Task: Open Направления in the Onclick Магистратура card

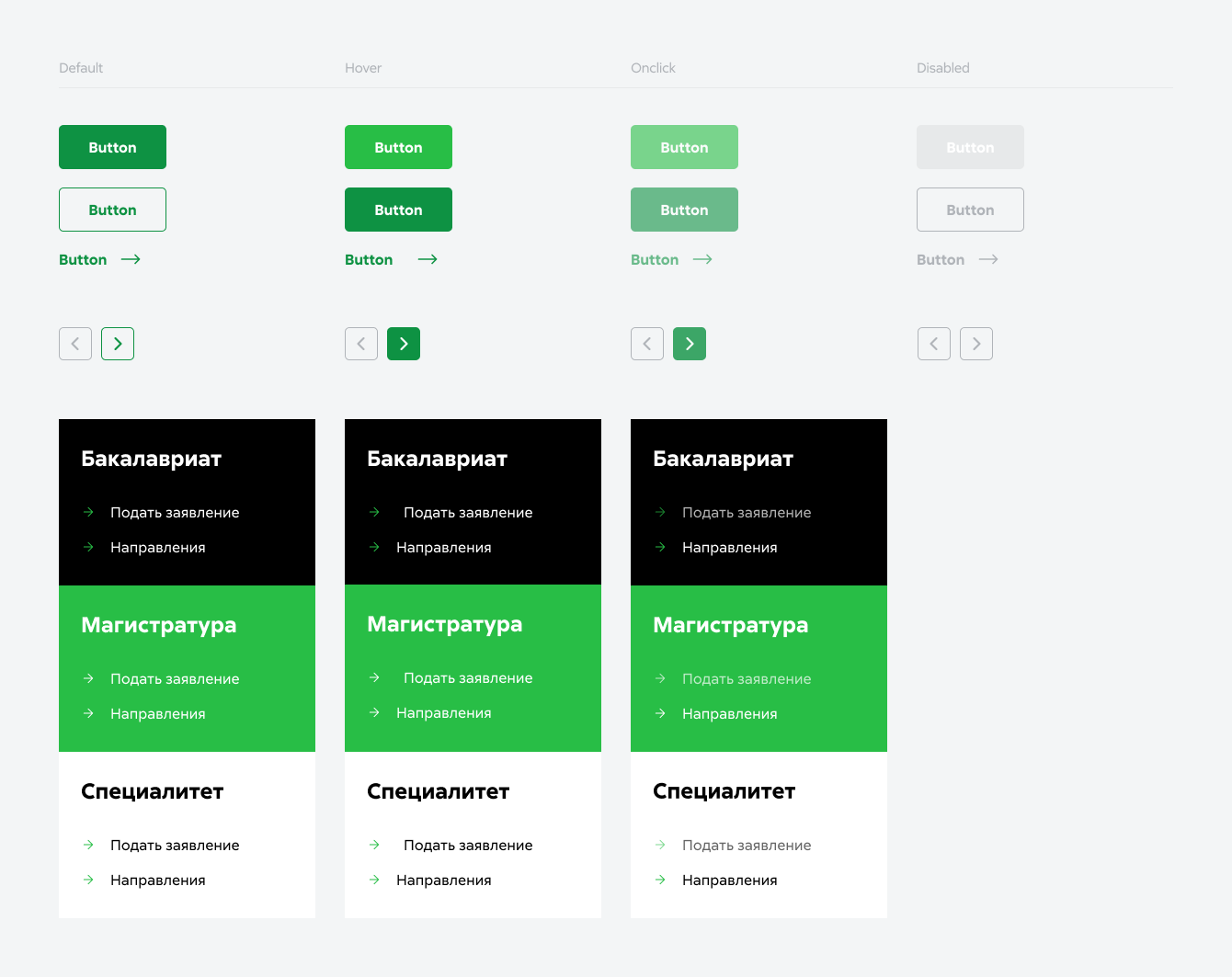Action: click(x=730, y=714)
